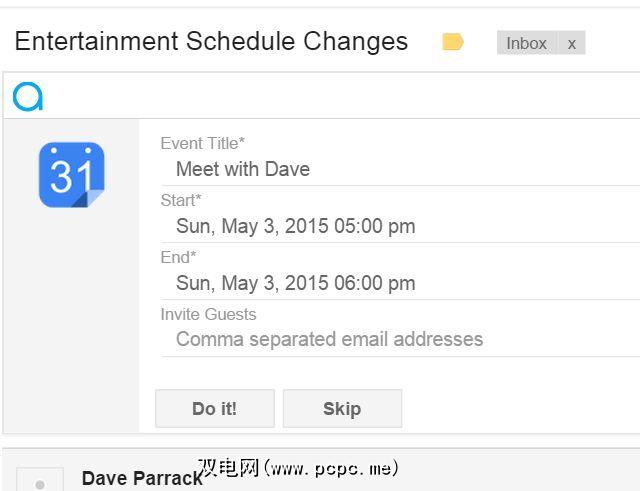This screenshot has width=640, height=491.
Task: Select the End date and time field
Action: pos(400,283)
